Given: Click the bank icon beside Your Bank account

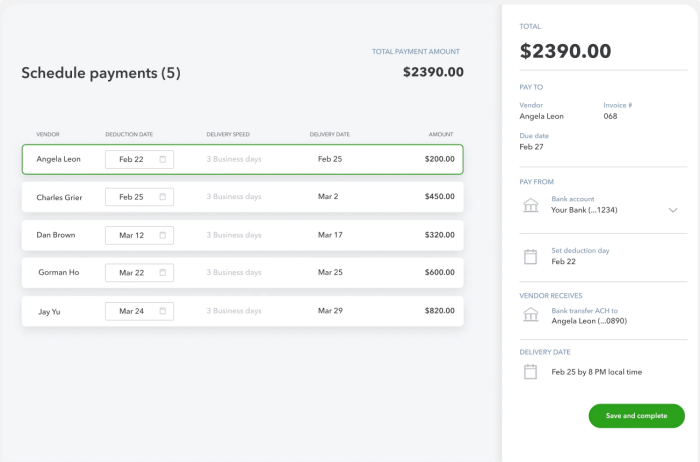Looking at the screenshot, I should tap(531, 205).
